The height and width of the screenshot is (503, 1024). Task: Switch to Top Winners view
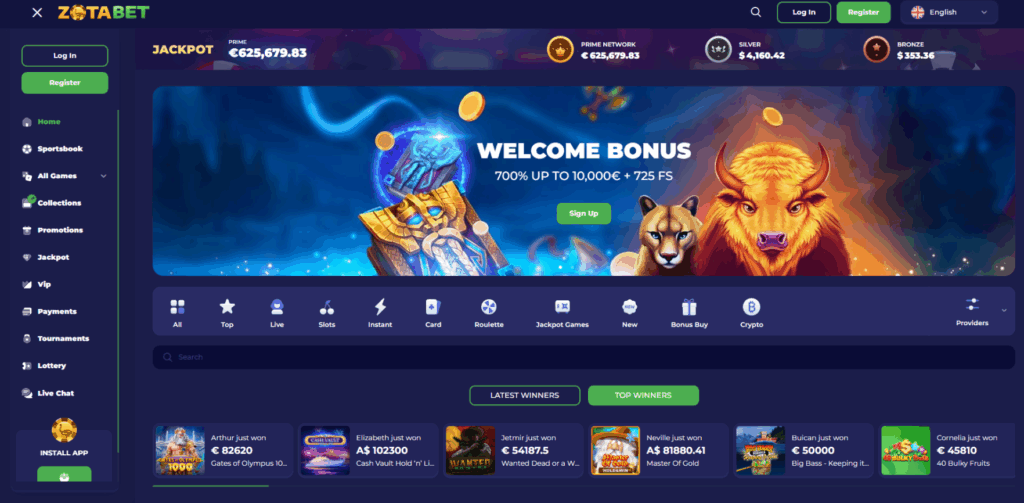pyautogui.click(x=643, y=395)
